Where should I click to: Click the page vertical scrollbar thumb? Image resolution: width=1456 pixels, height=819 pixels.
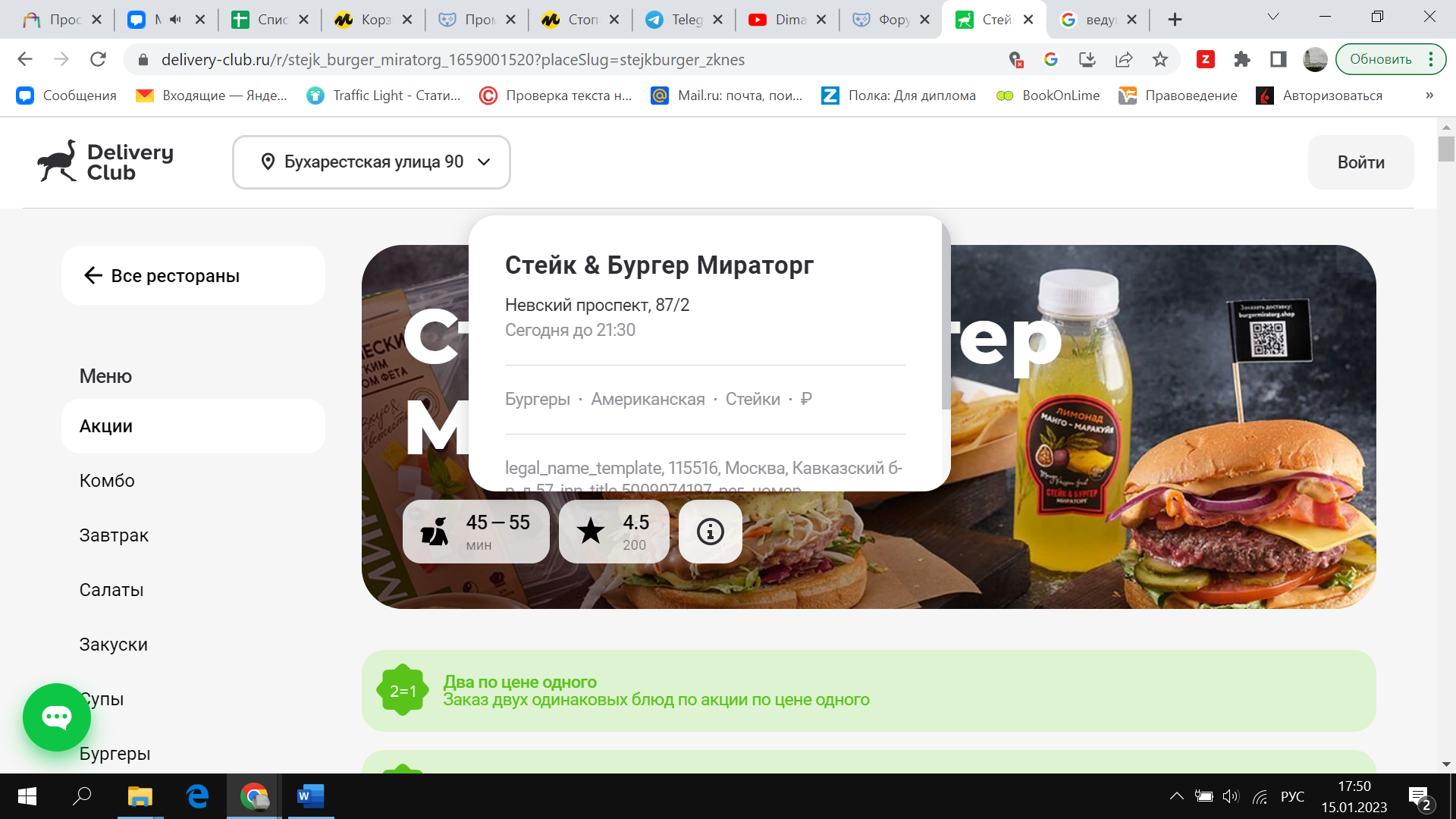[1446, 149]
